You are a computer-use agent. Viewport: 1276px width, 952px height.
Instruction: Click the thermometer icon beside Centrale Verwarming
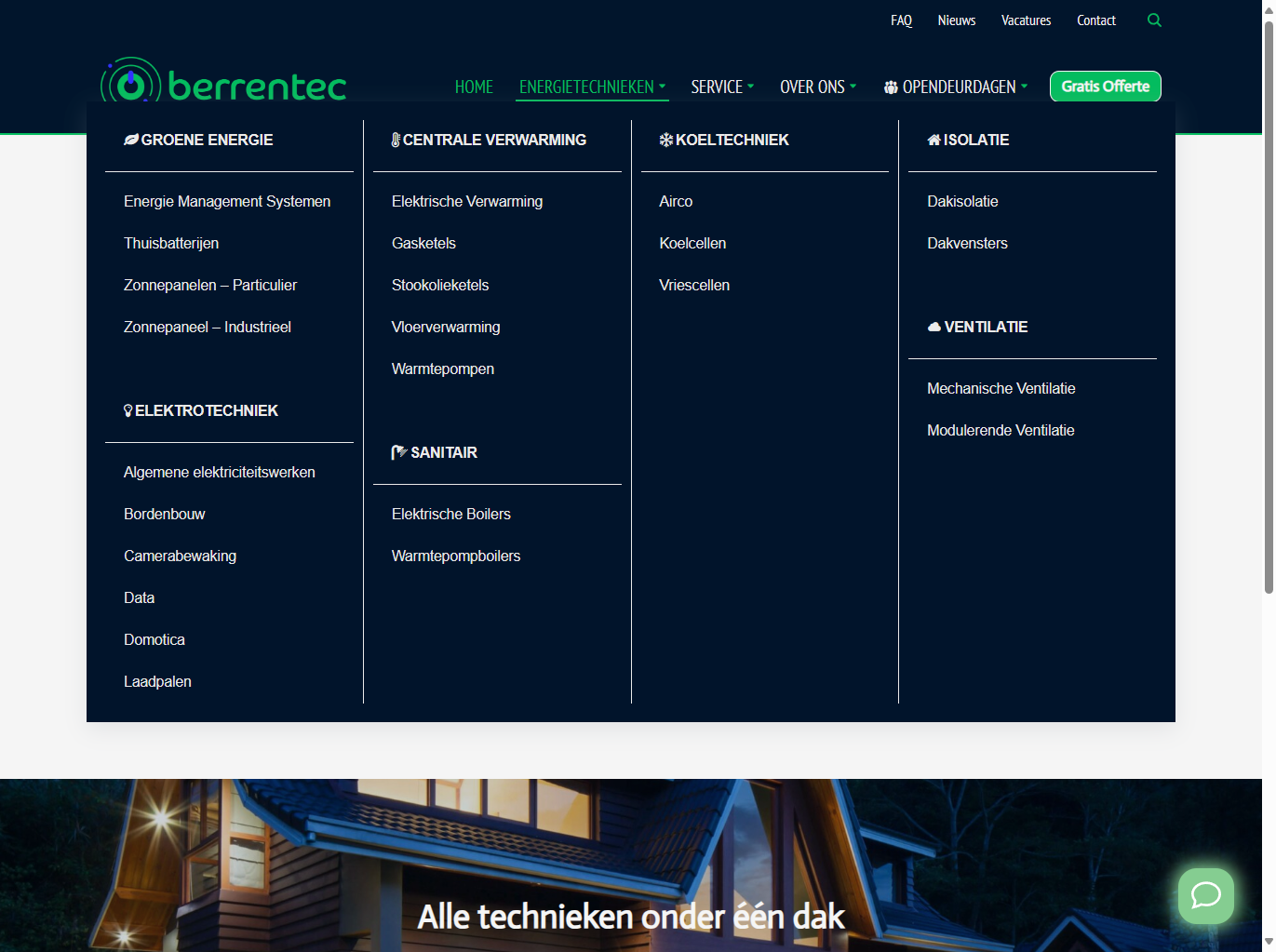pos(396,140)
